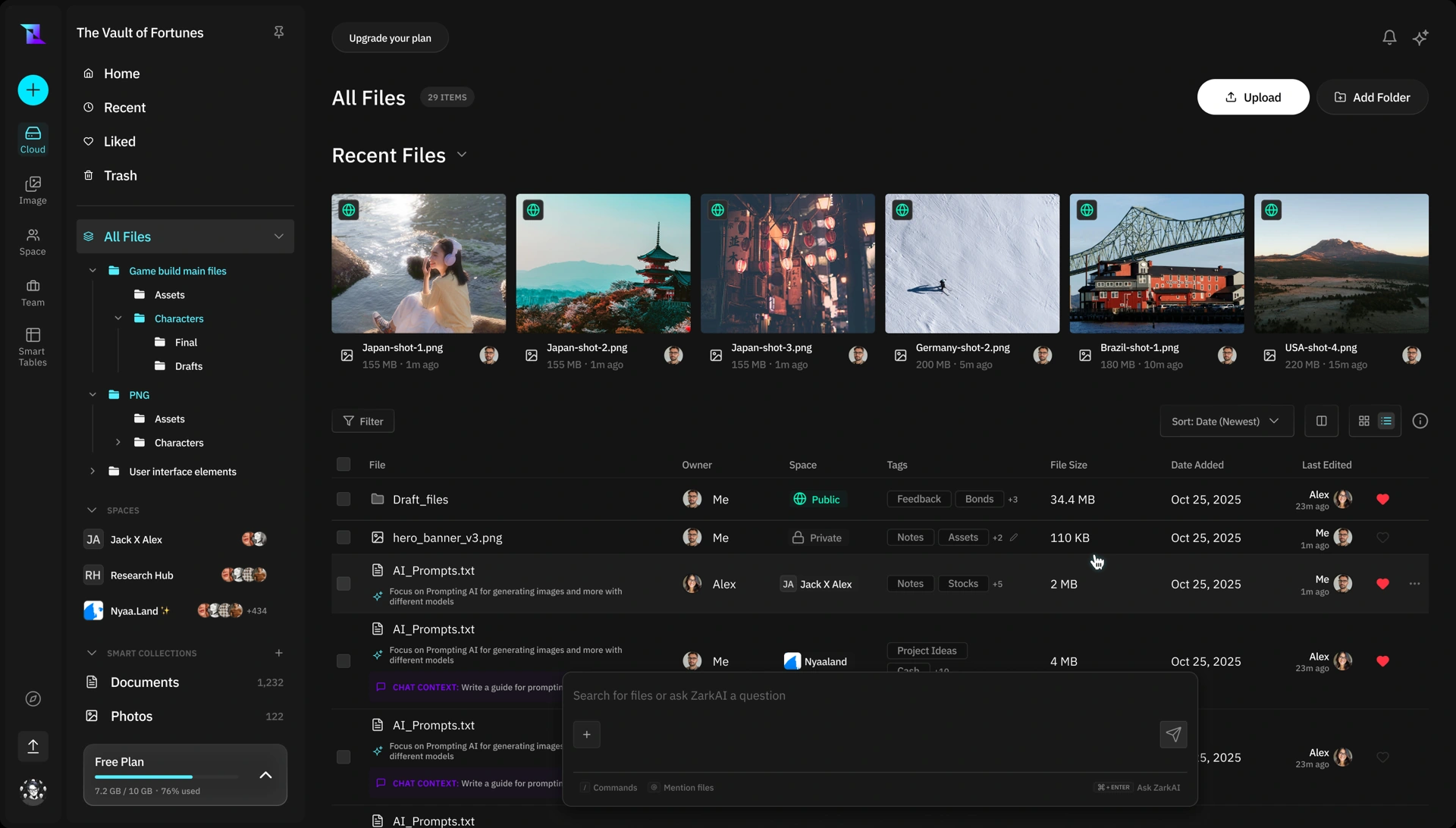Open the AI sparkle assistant icon
Viewport: 1456px width, 828px height.
1420,37
